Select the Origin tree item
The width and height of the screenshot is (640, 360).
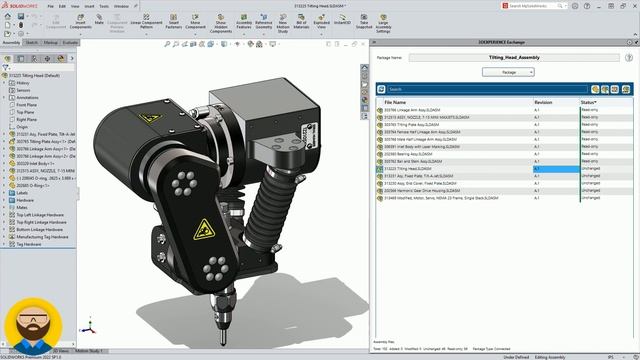22,127
